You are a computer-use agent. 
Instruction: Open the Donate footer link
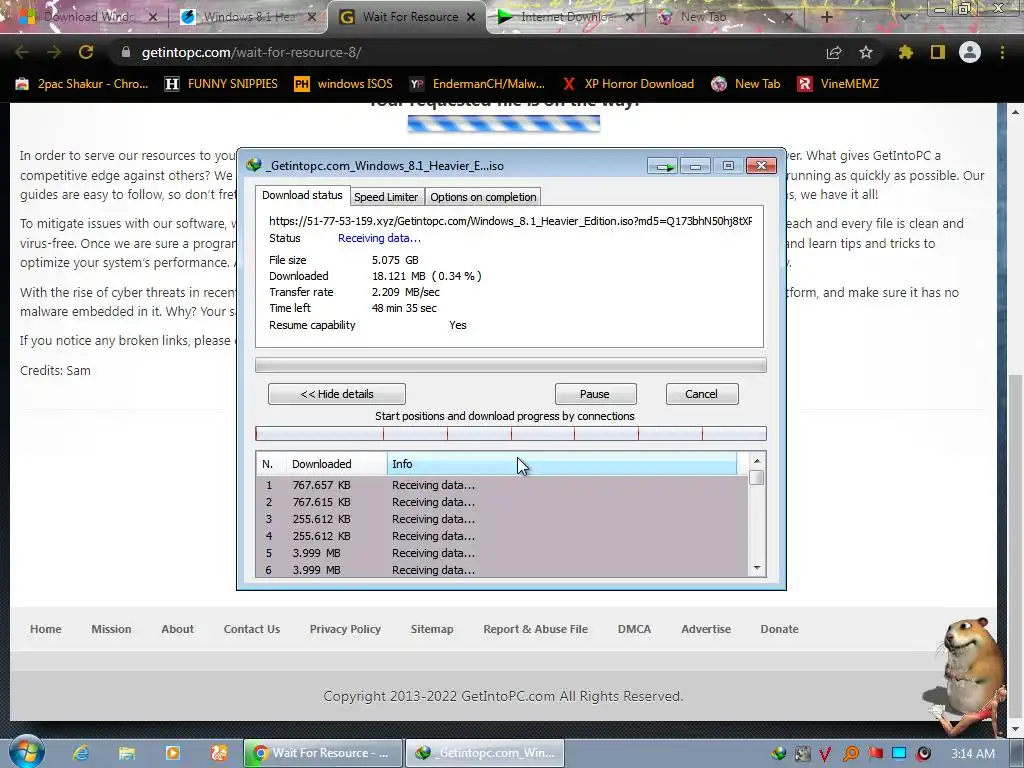[779, 629]
